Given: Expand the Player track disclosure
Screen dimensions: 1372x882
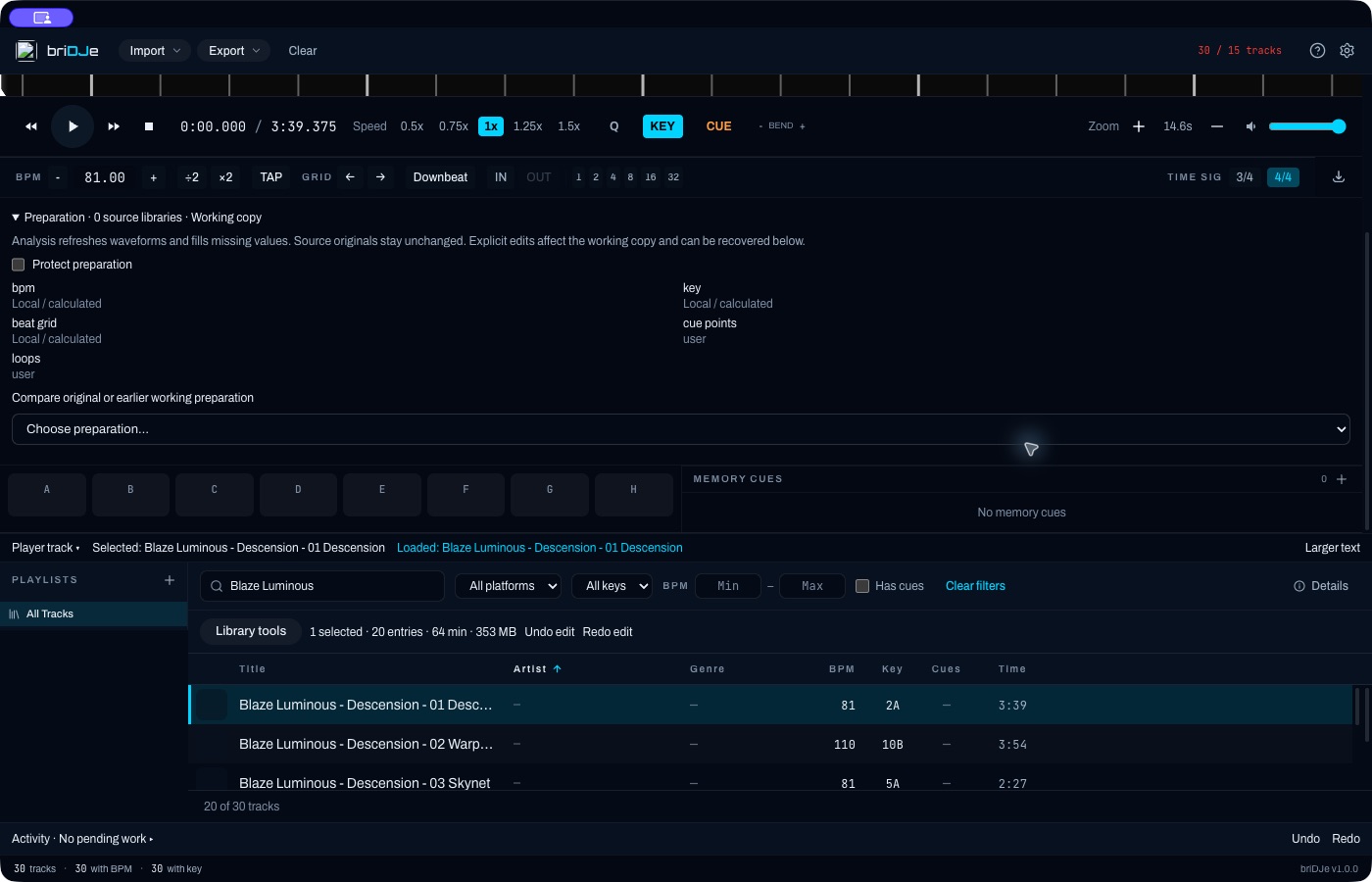Looking at the screenshot, I should click(46, 548).
